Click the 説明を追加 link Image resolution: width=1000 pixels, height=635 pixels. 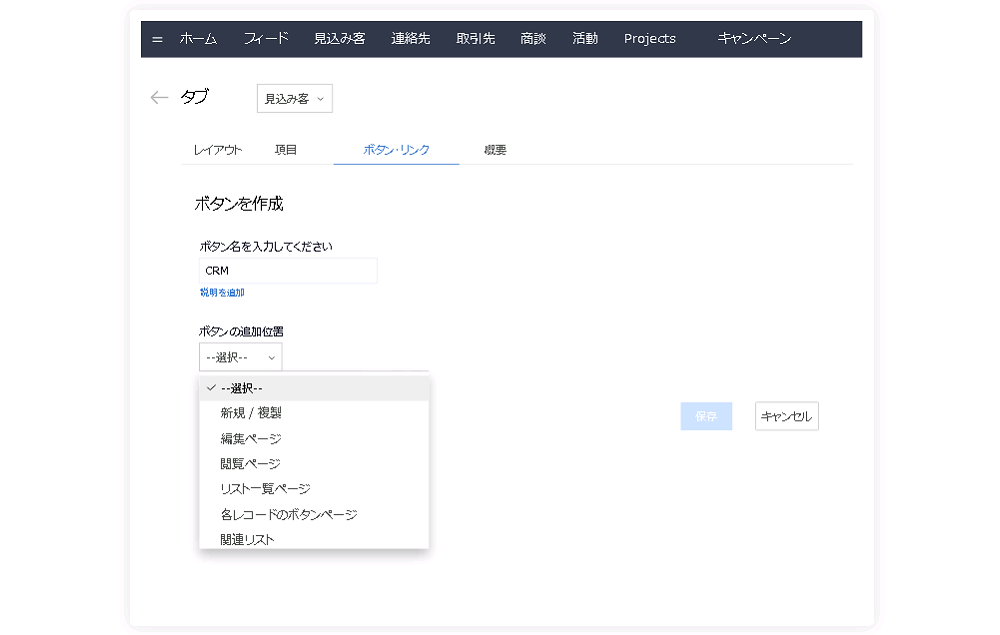pyautogui.click(x=222, y=293)
